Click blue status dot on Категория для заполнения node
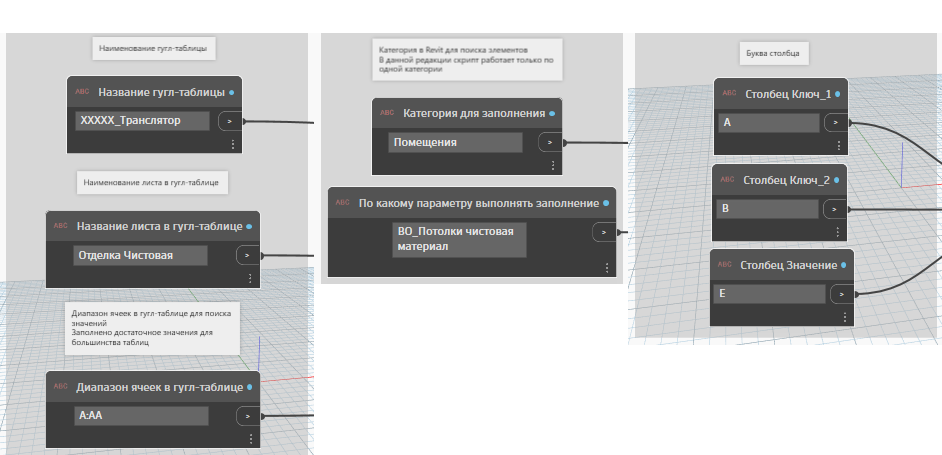Image resolution: width=942 pixels, height=455 pixels. pos(551,113)
